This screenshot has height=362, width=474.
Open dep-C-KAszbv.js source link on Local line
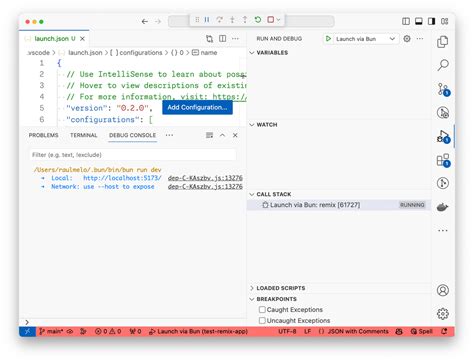pos(205,178)
